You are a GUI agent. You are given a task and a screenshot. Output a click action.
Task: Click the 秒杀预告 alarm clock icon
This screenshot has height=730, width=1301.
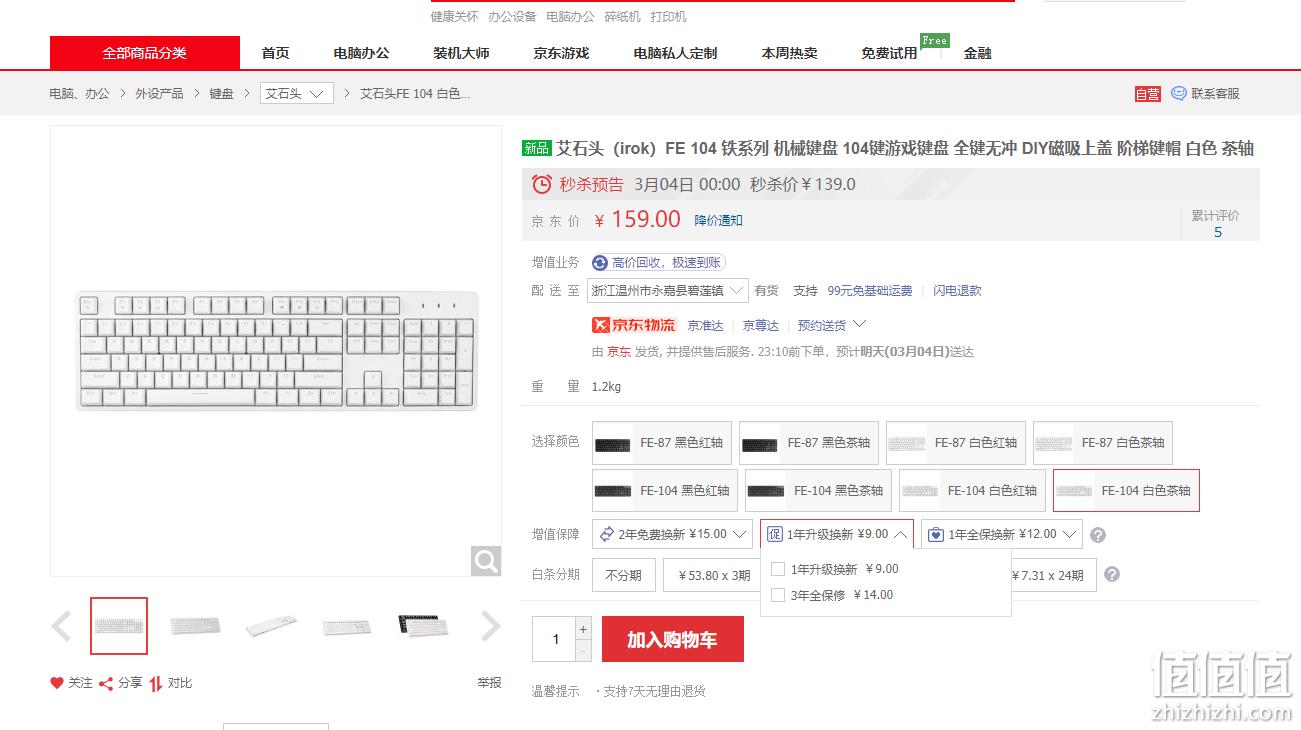pos(542,184)
